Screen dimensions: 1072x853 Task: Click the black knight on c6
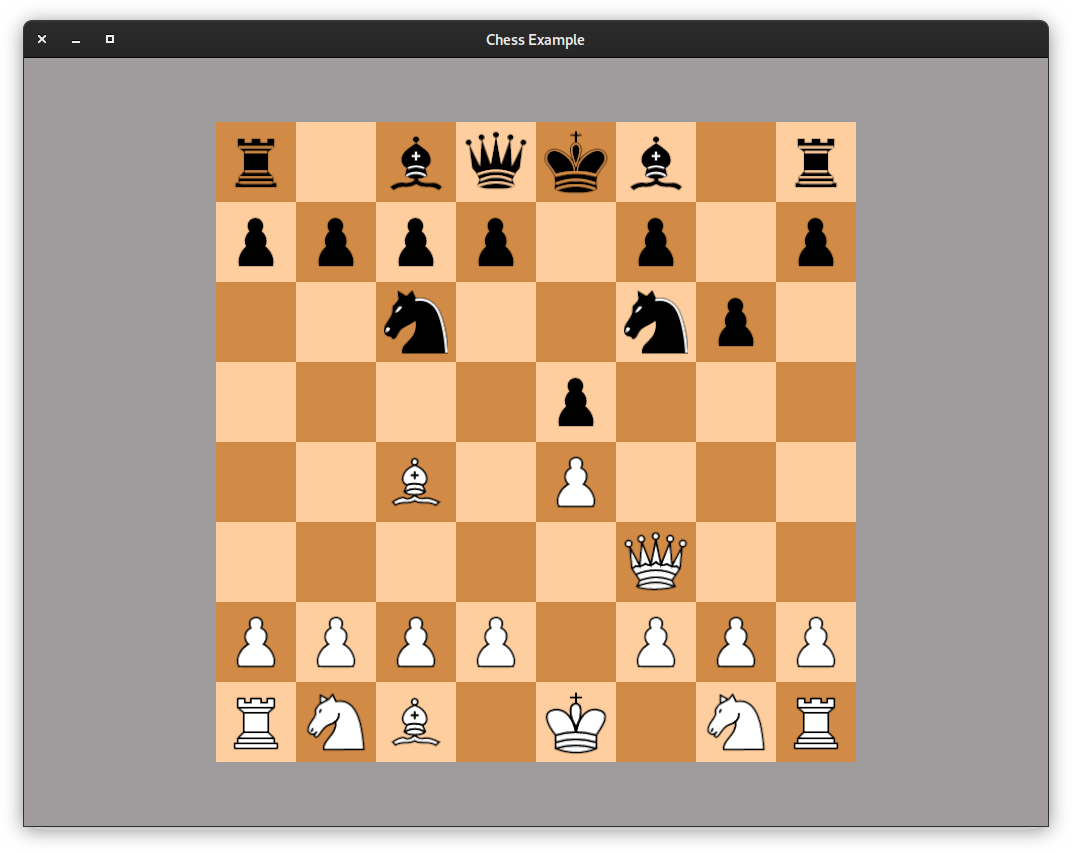416,322
